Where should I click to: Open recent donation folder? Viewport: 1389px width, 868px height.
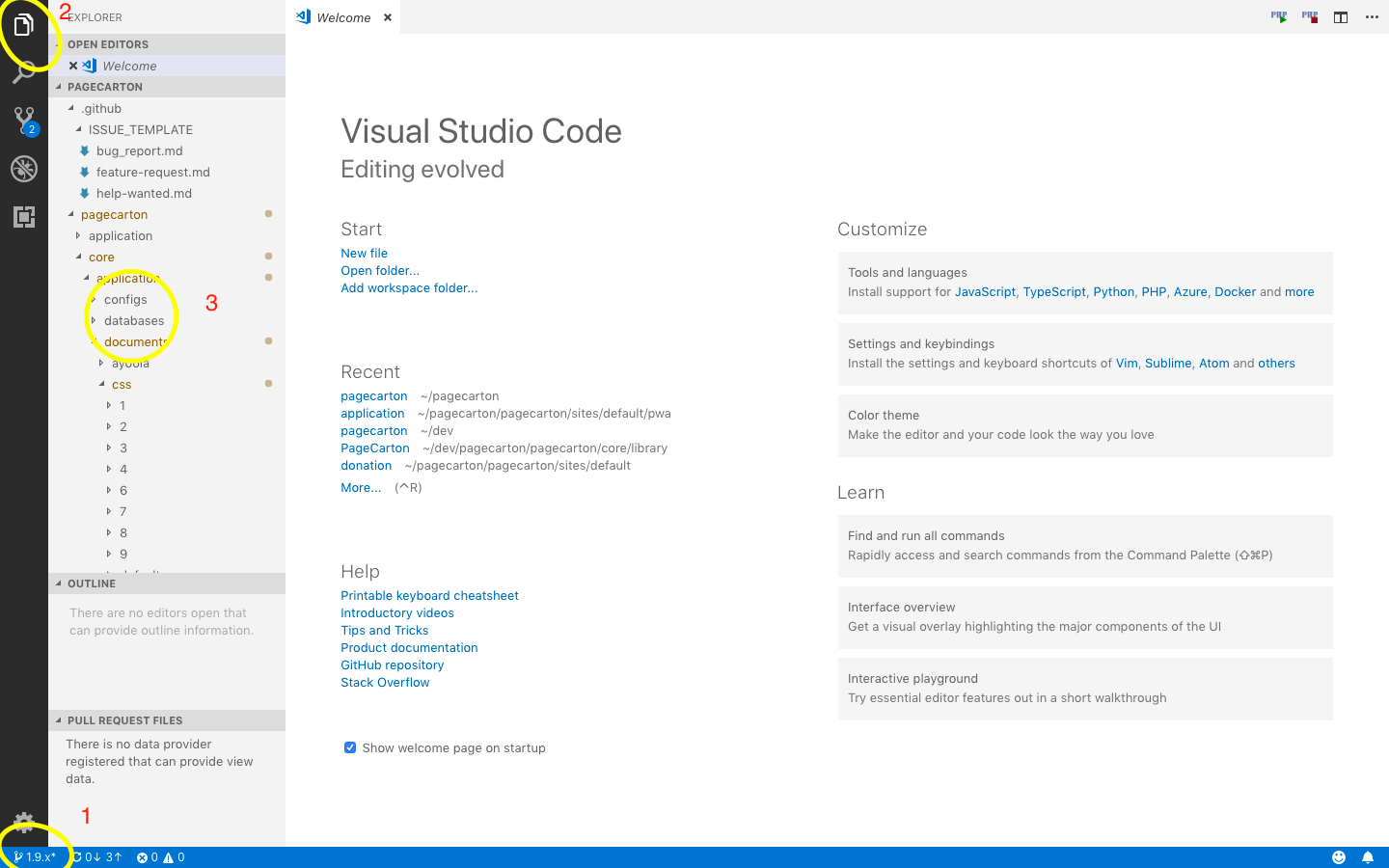coord(367,465)
